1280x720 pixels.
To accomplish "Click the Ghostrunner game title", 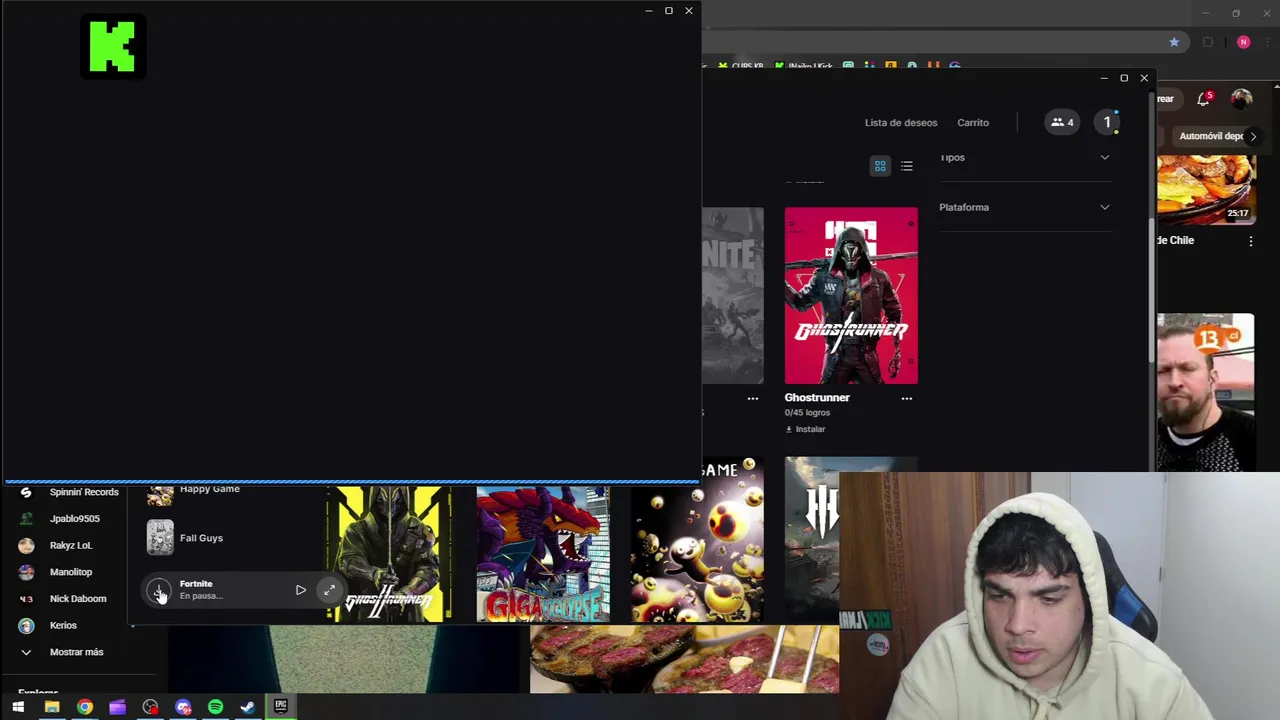I will point(817,397).
